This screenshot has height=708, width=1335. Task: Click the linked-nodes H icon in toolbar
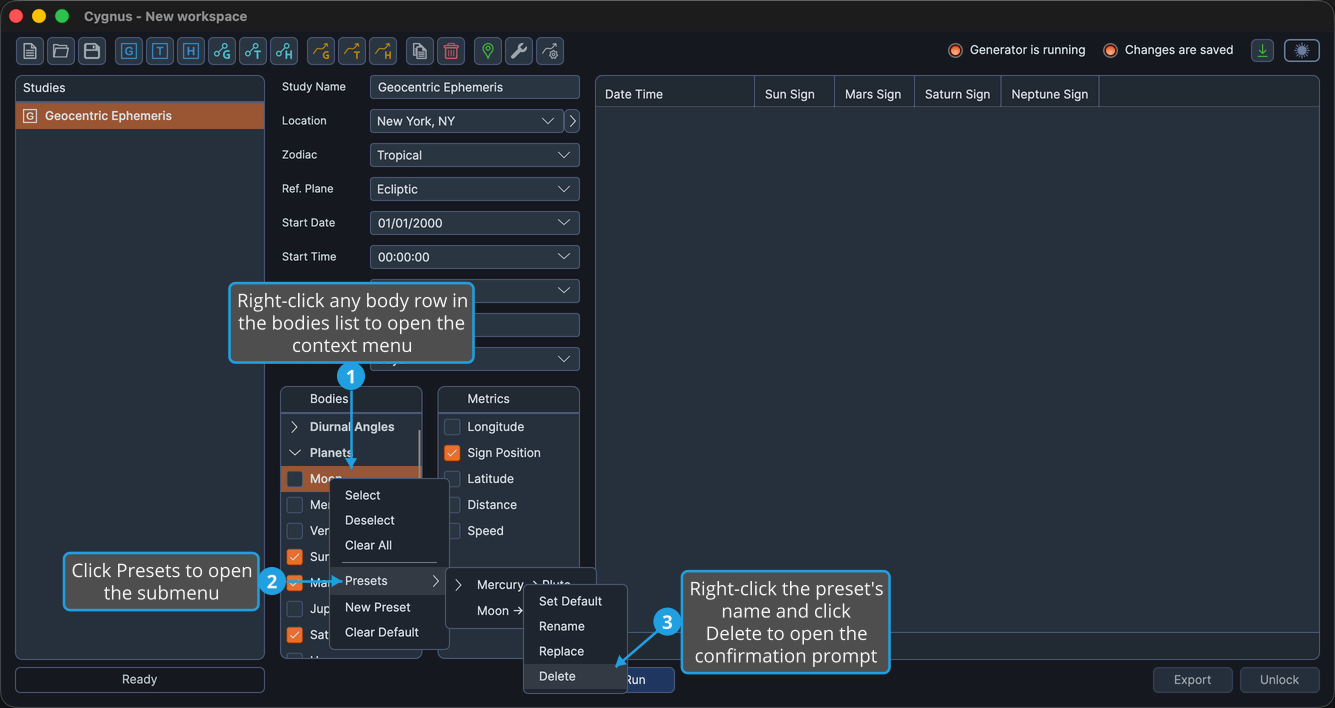[x=284, y=51]
